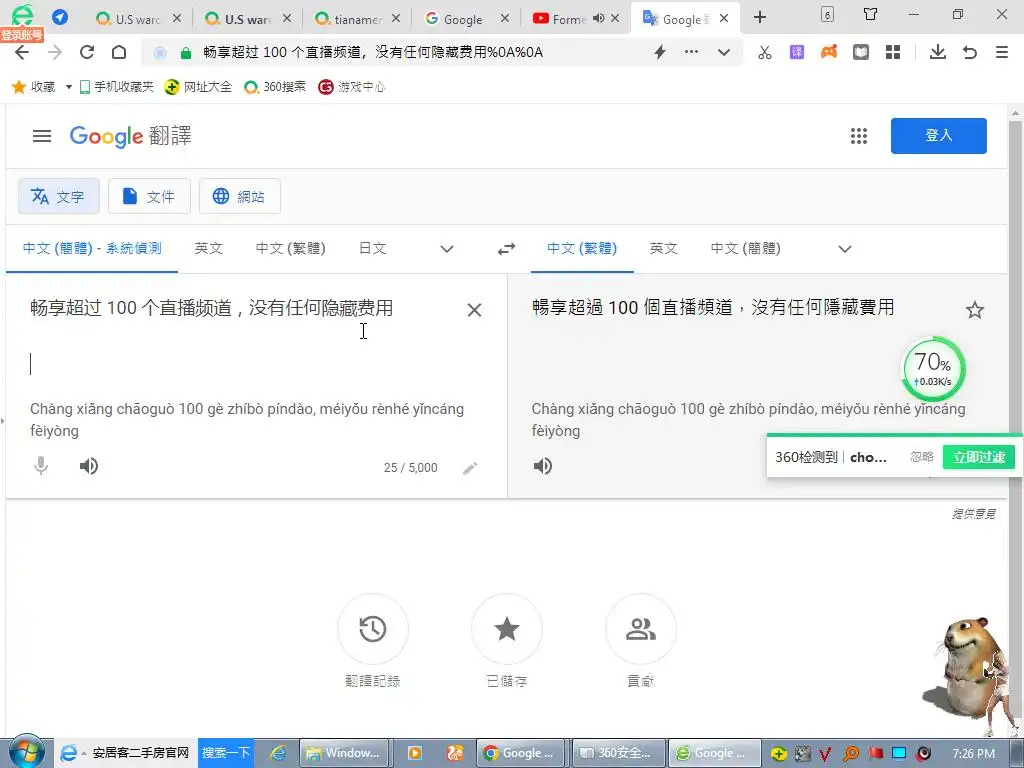
Task: Open saved translations
Action: coord(507,628)
